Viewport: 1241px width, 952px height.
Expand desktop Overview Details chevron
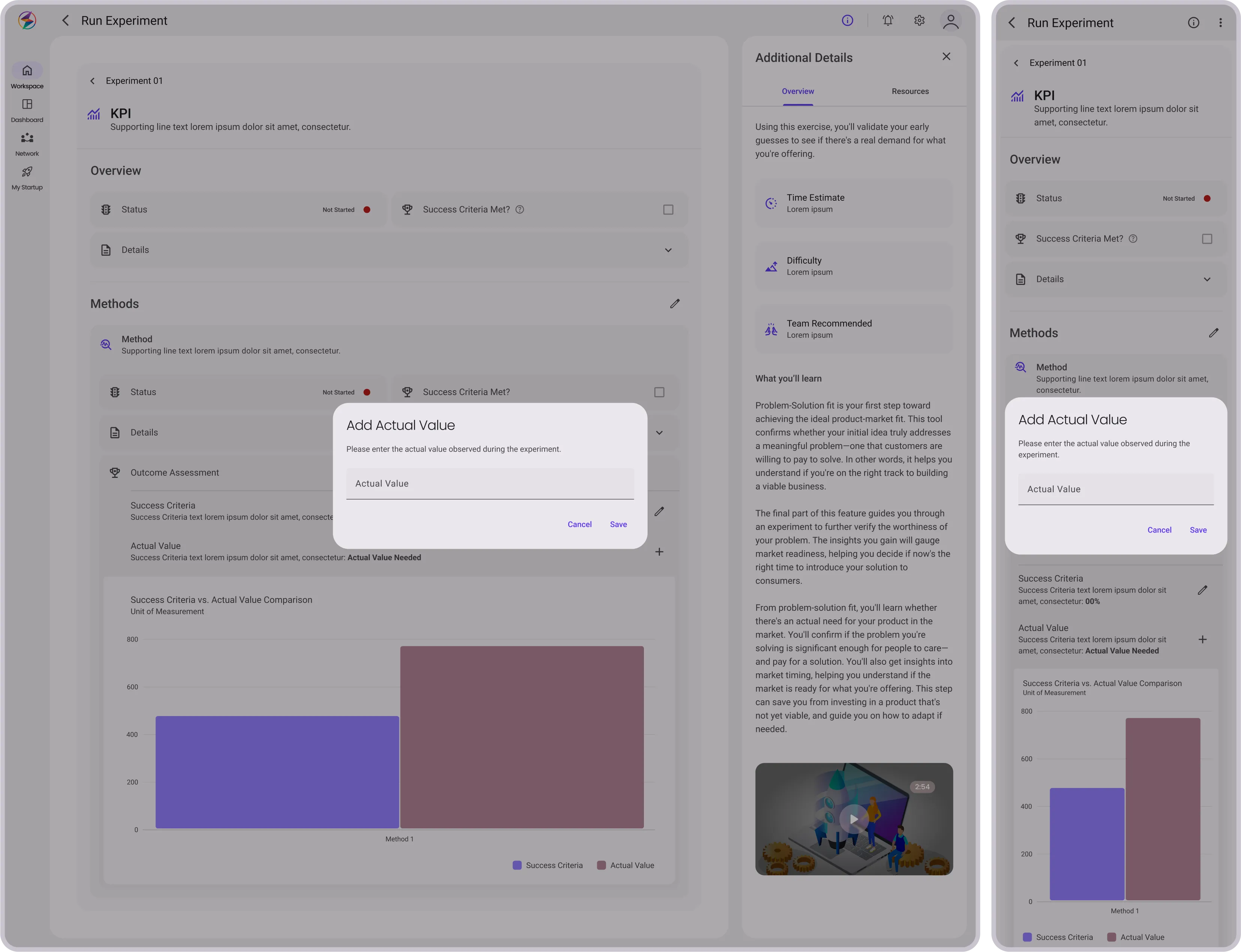click(x=668, y=250)
